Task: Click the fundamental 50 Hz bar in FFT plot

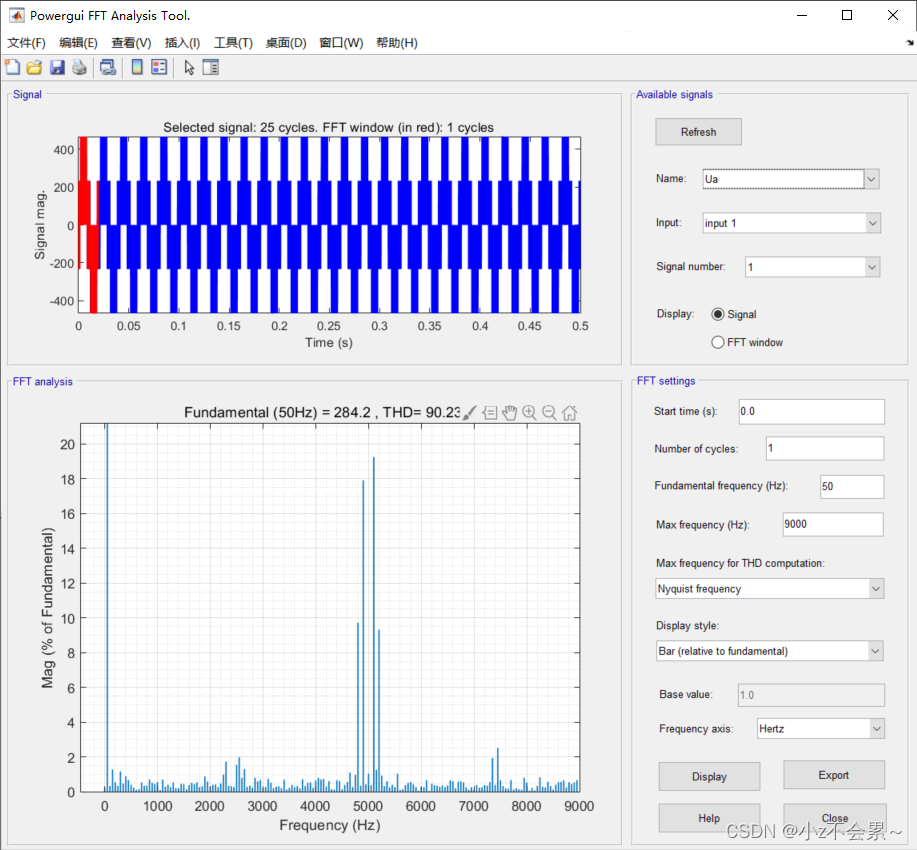Action: [x=107, y=608]
